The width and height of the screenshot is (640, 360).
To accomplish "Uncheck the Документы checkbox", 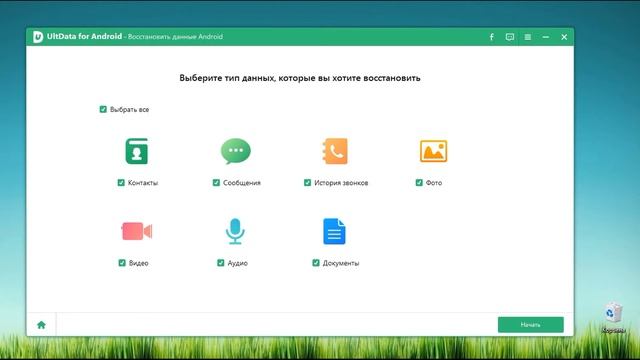I will click(316, 262).
